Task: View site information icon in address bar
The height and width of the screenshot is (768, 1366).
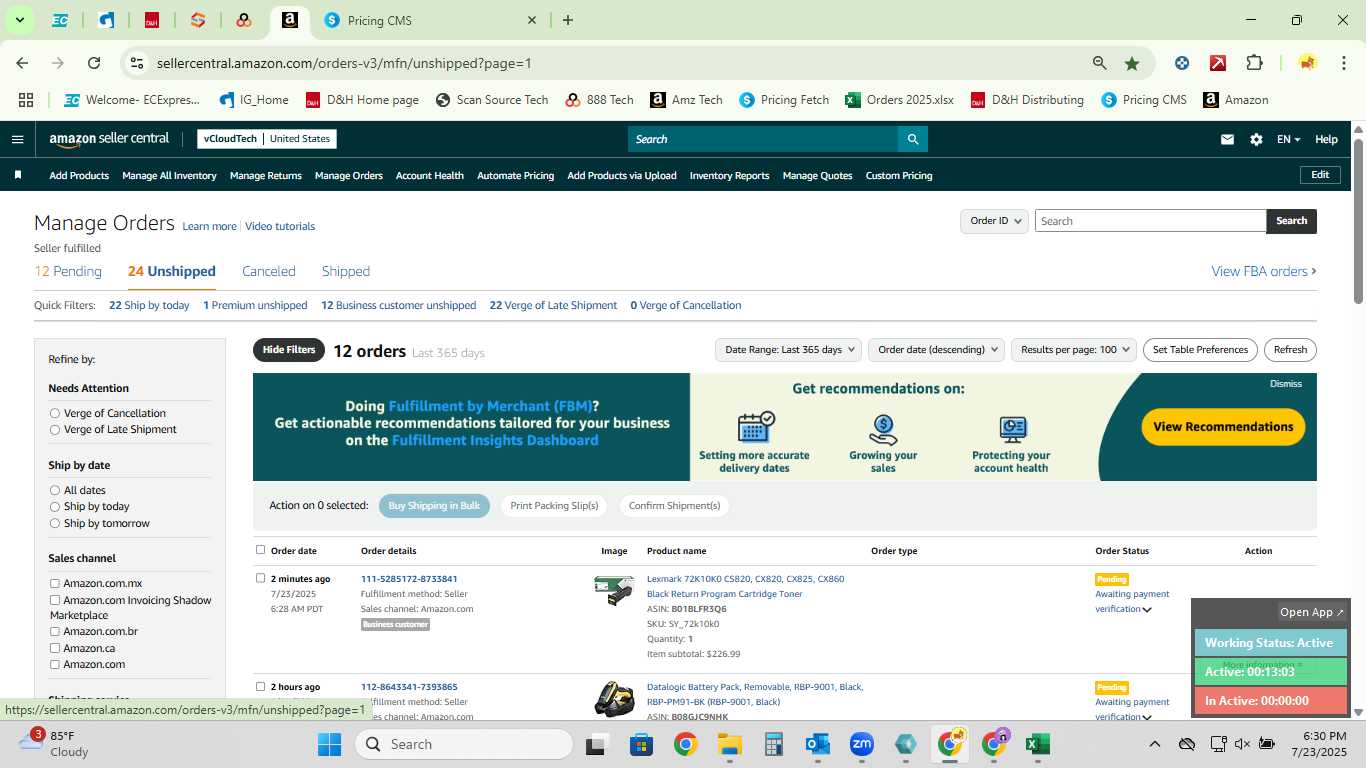Action: [x=137, y=63]
